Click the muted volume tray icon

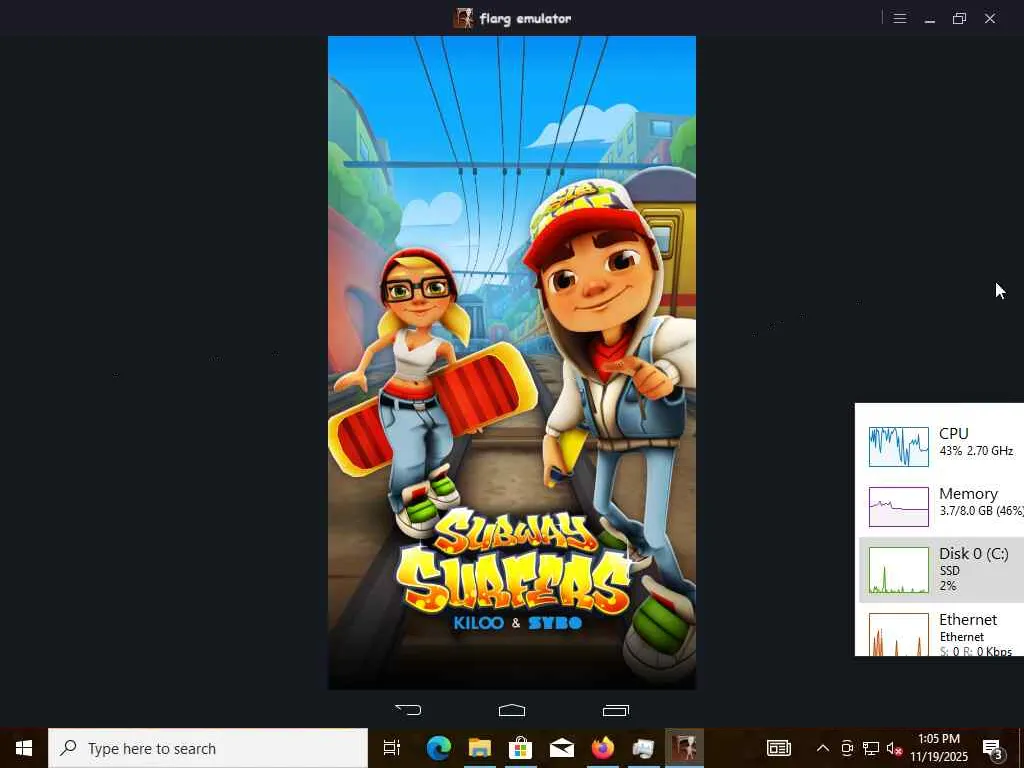tap(894, 748)
